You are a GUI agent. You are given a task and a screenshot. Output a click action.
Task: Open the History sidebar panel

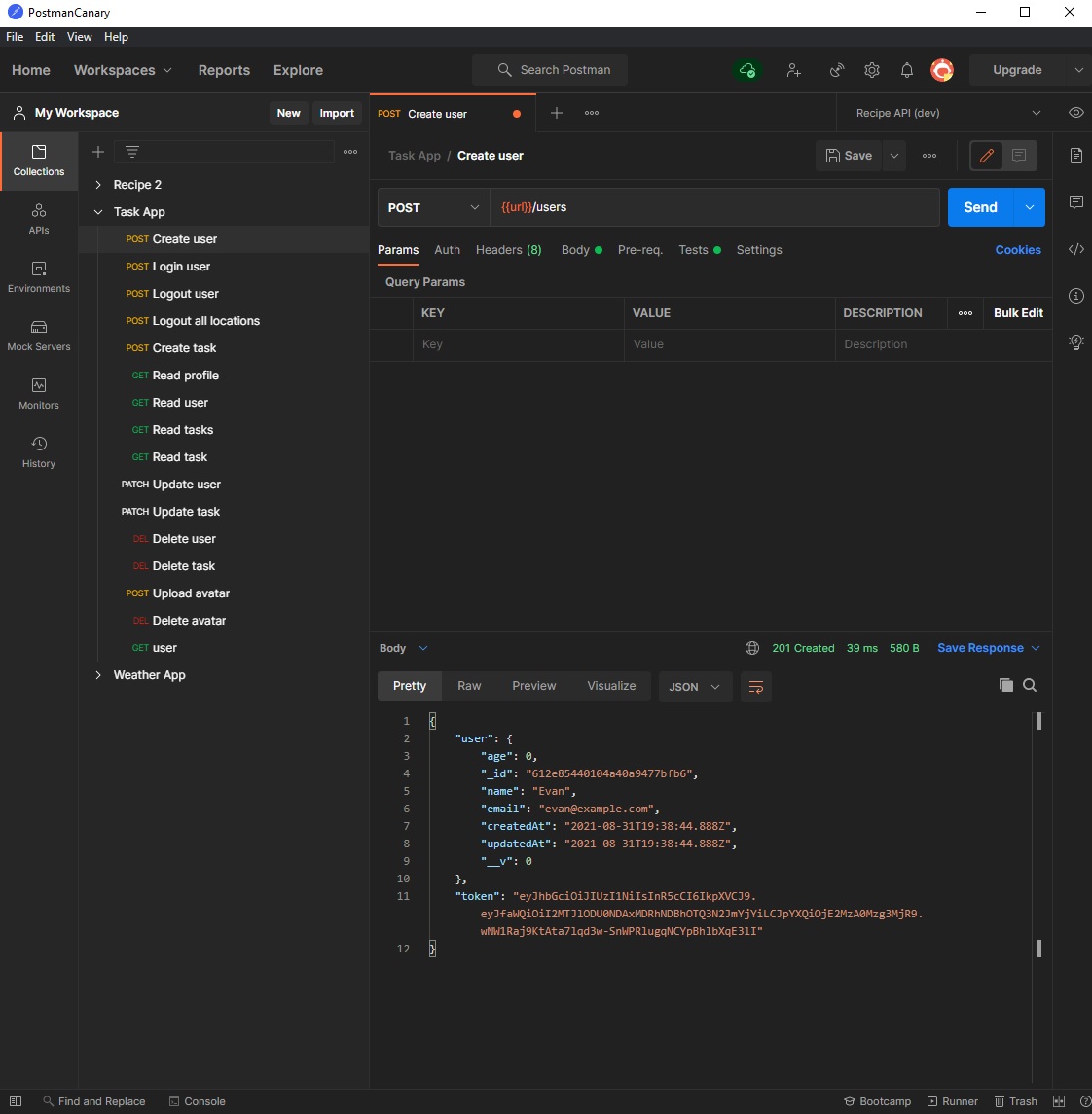tap(38, 451)
